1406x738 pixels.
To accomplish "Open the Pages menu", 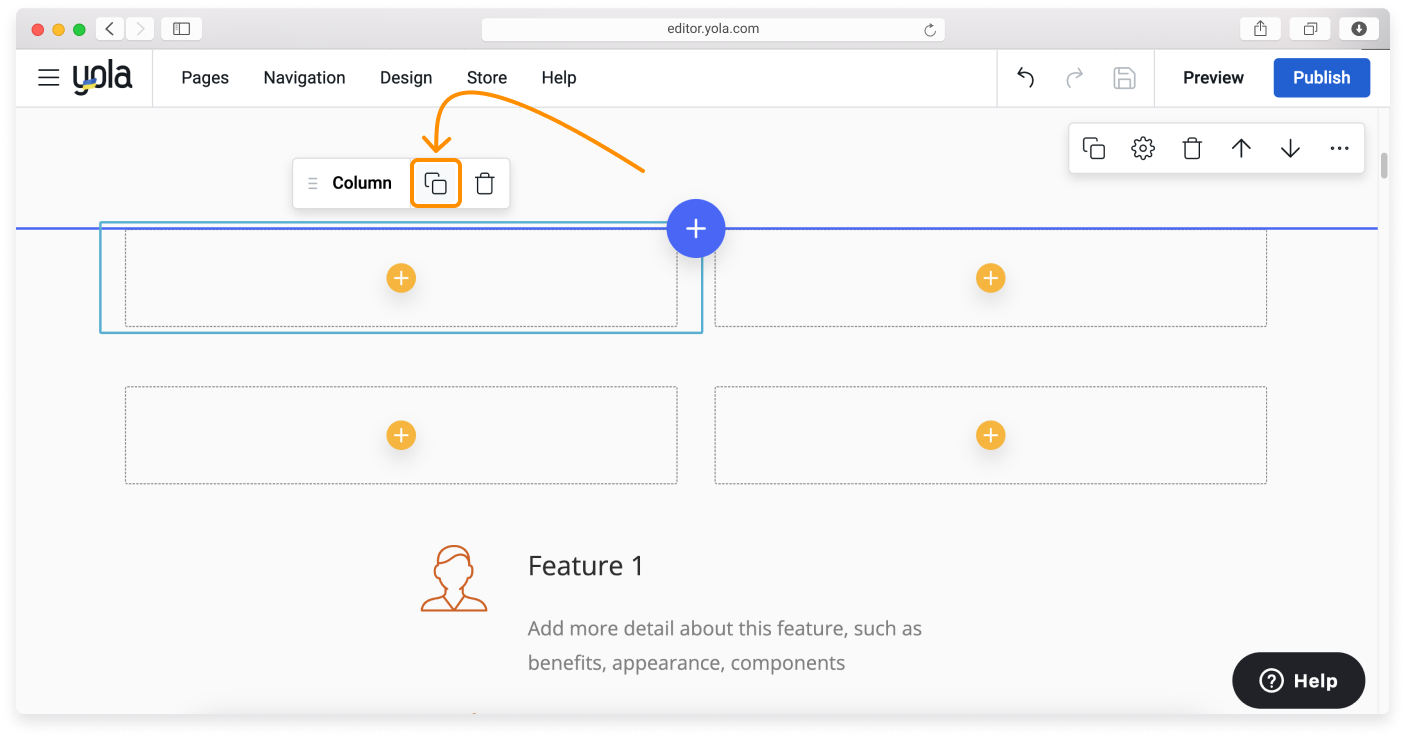I will (205, 78).
